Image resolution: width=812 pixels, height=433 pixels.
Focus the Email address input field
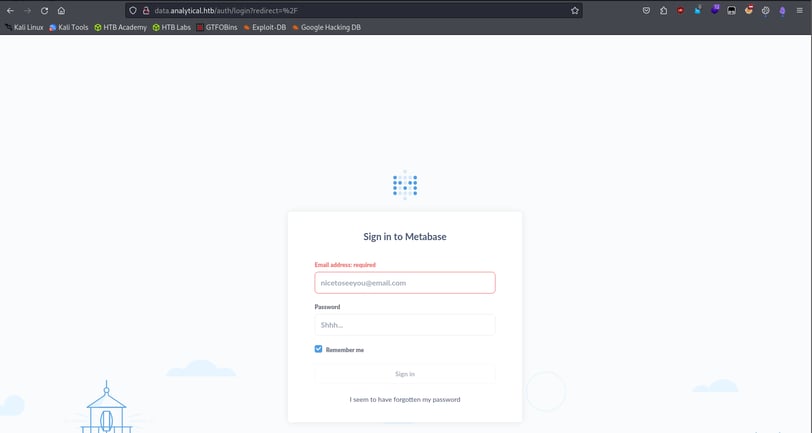coord(405,283)
